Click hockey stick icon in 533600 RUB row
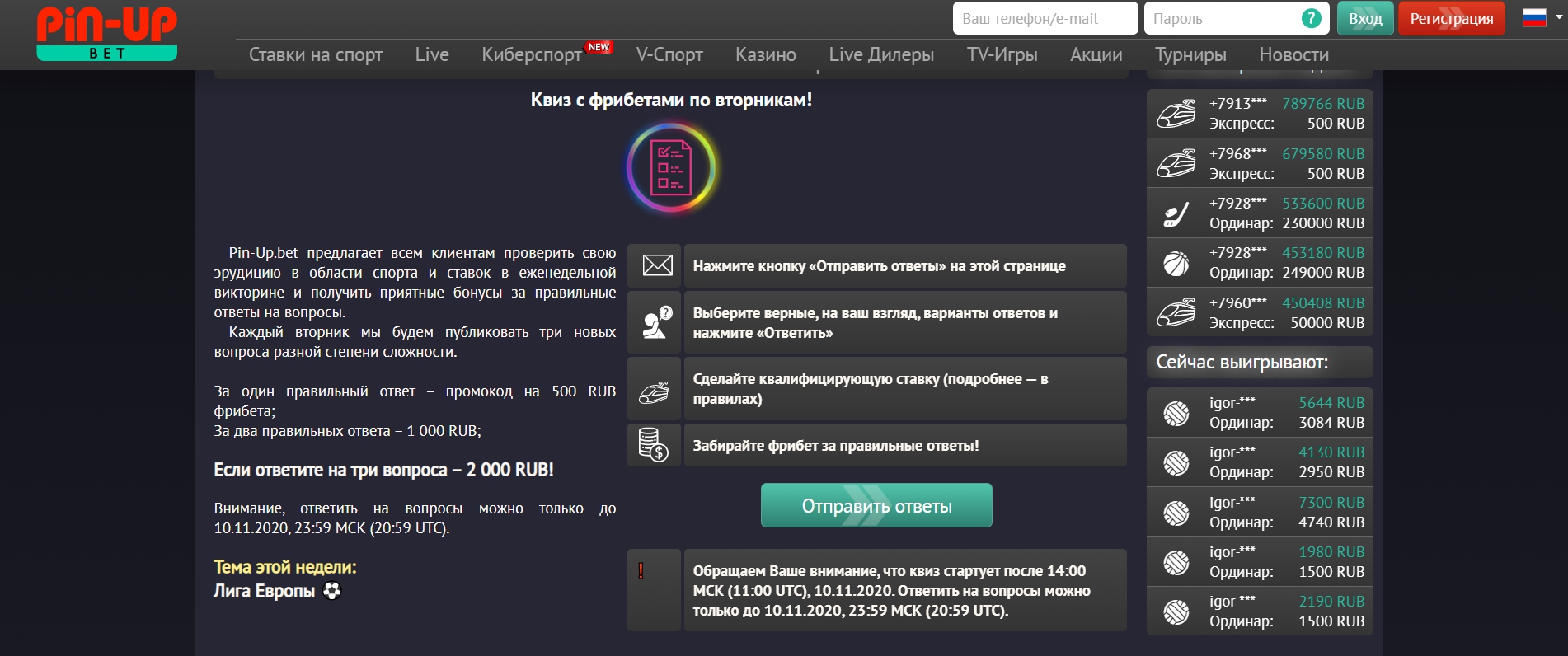 point(1176,213)
